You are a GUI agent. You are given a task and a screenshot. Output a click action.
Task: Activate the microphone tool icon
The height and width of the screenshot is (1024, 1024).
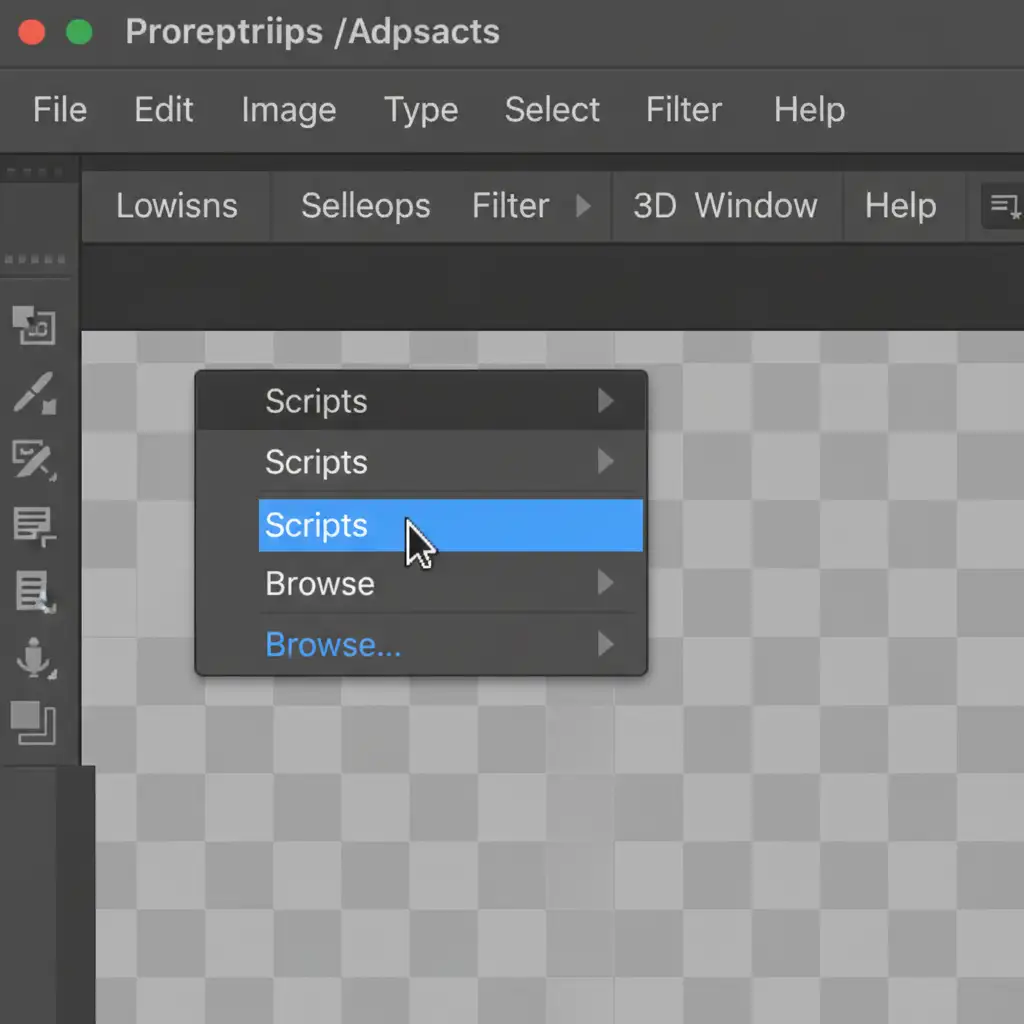coord(33,657)
